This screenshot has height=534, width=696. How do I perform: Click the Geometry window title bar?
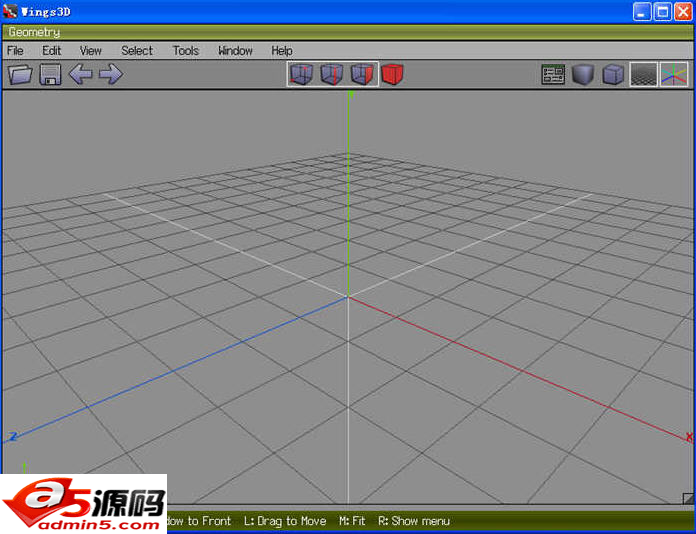click(x=348, y=32)
